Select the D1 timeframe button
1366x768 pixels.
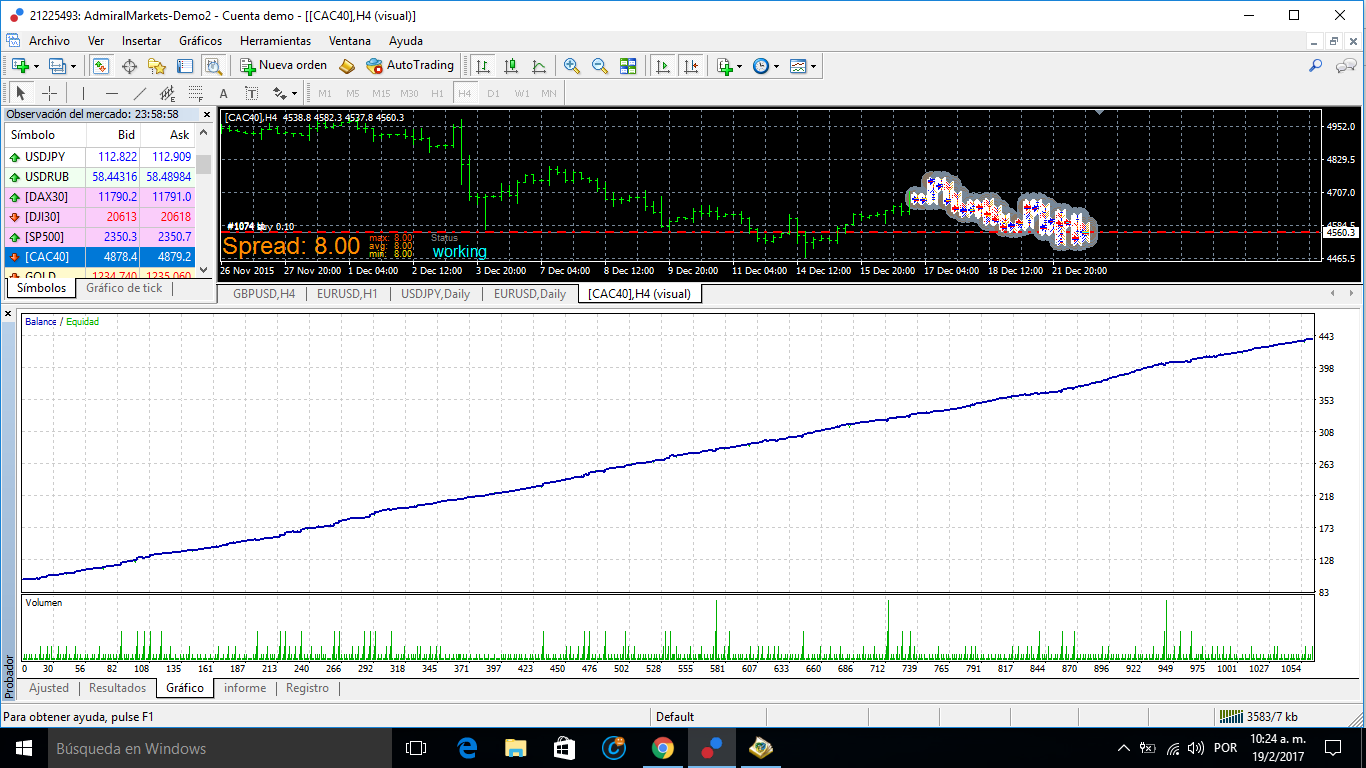click(x=493, y=93)
